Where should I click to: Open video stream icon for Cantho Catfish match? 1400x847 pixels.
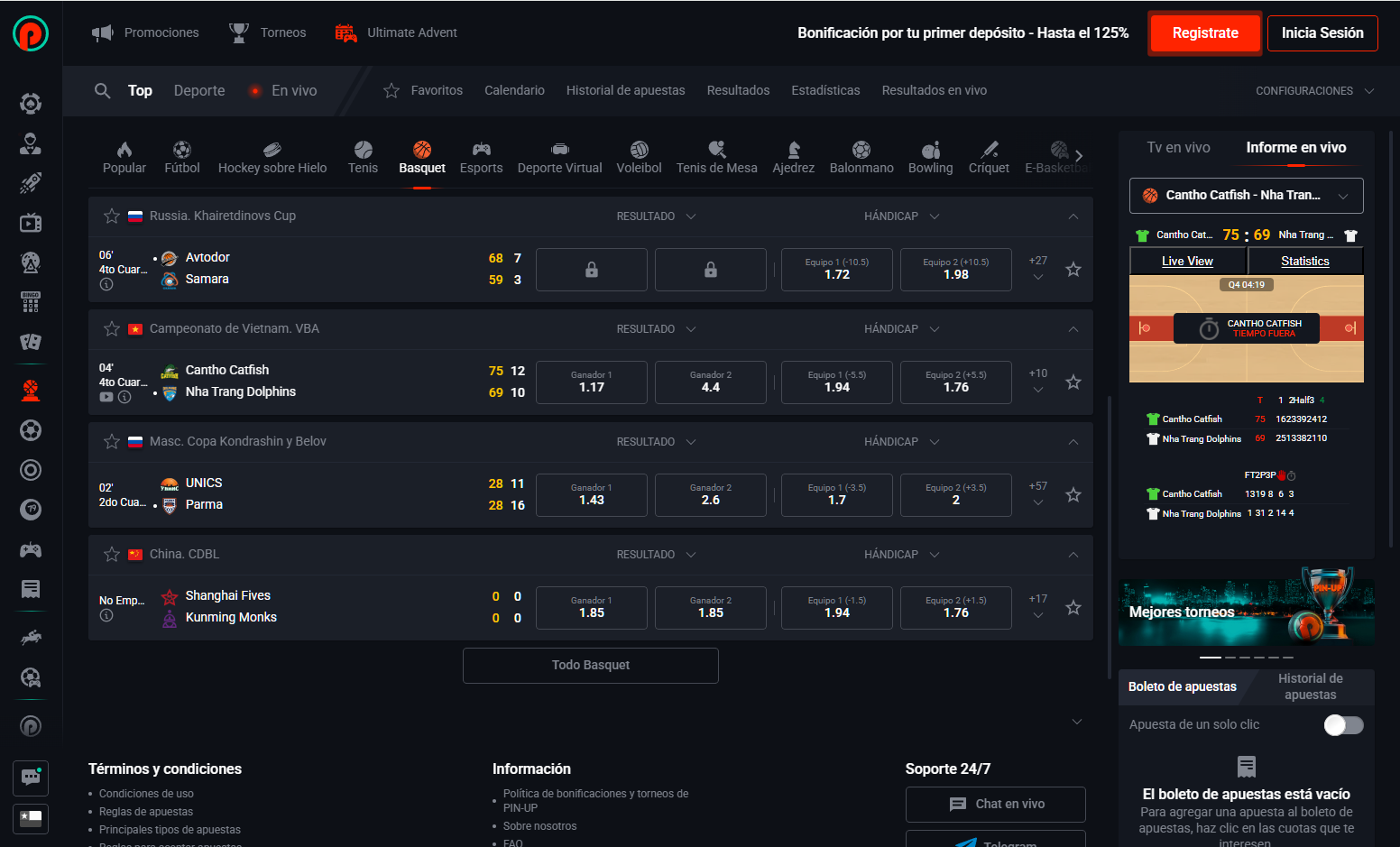[x=106, y=397]
